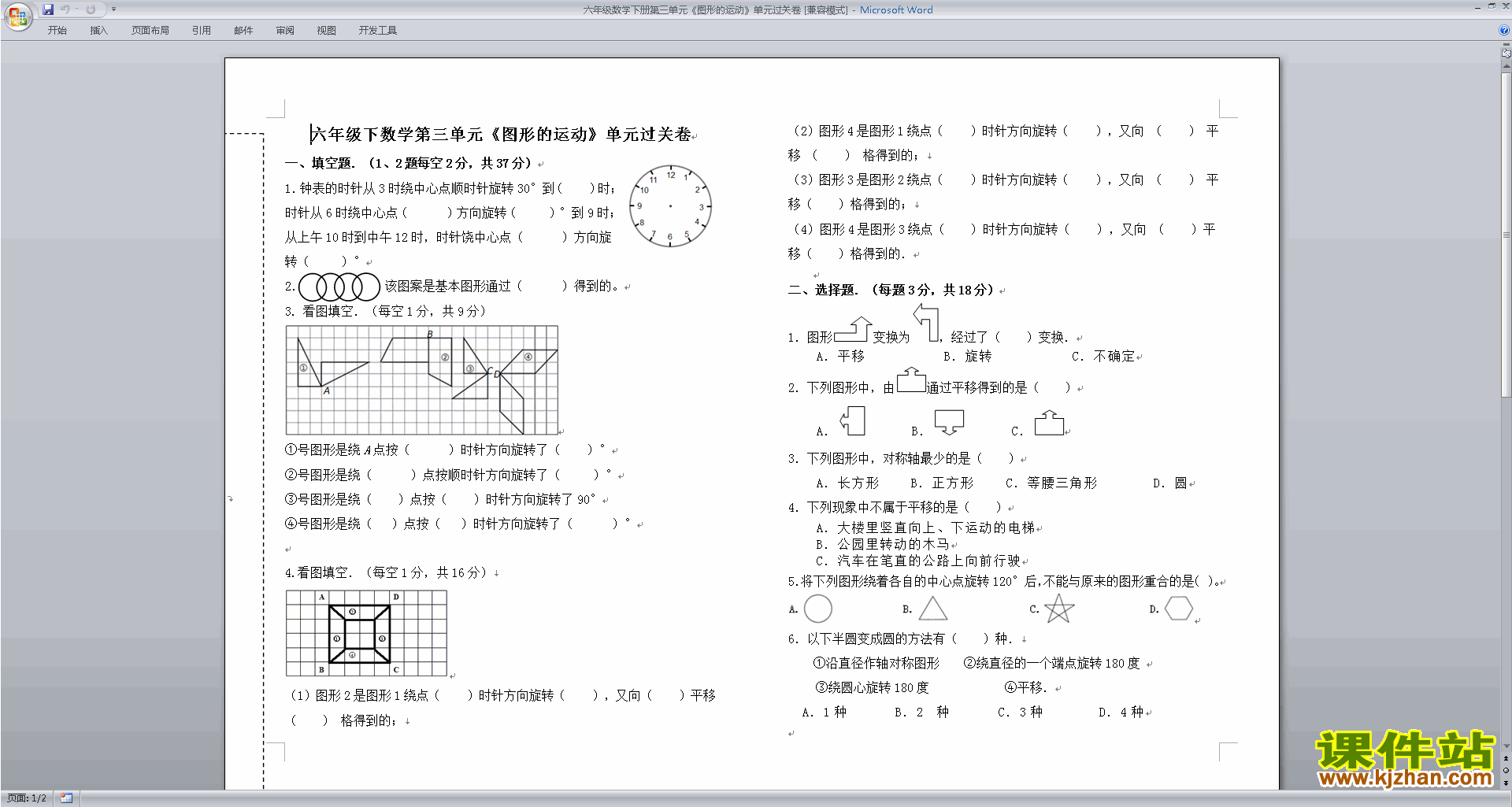
Task: Undo the last action
Action: click(65, 9)
